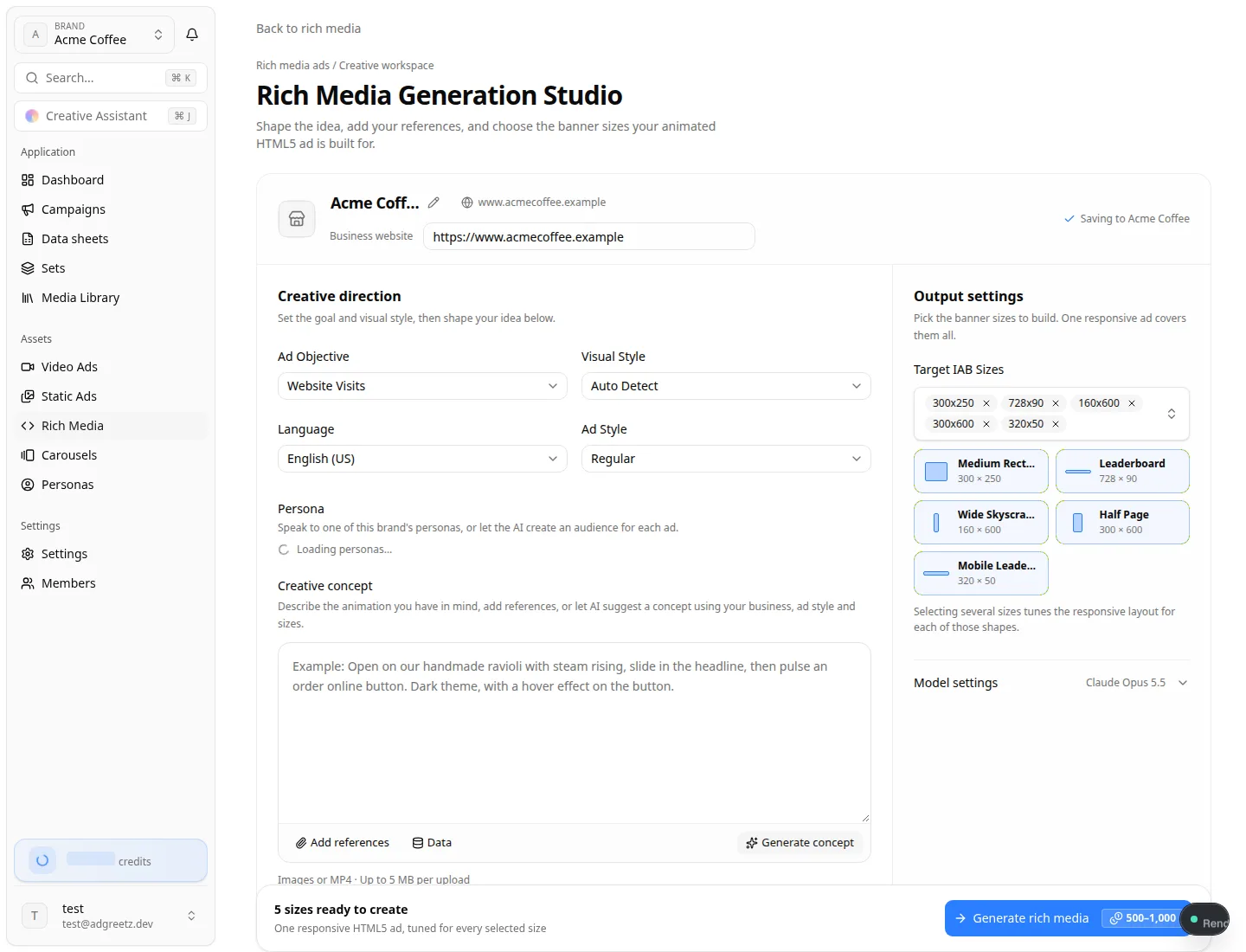Click the globe icon by www.acmecoffee.example
1246x952 pixels.
coord(467,203)
